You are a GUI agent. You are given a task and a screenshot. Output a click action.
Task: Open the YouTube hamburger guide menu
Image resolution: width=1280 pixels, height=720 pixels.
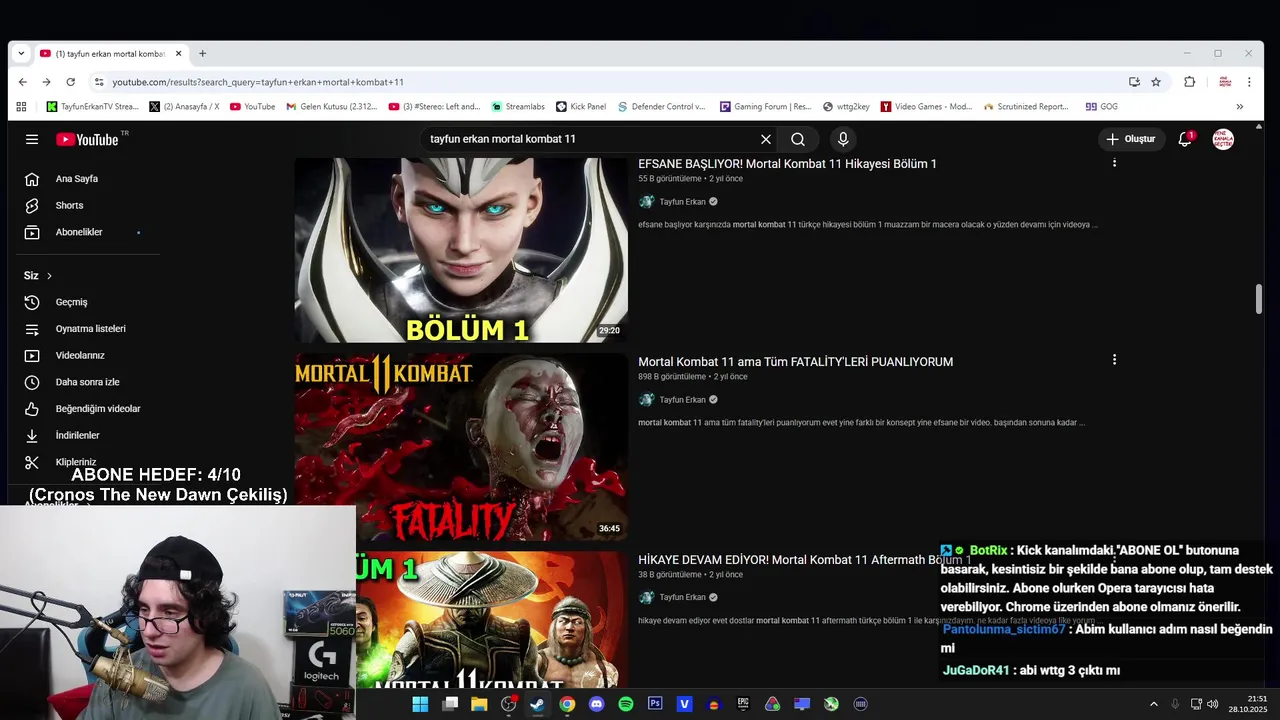coord(32,139)
